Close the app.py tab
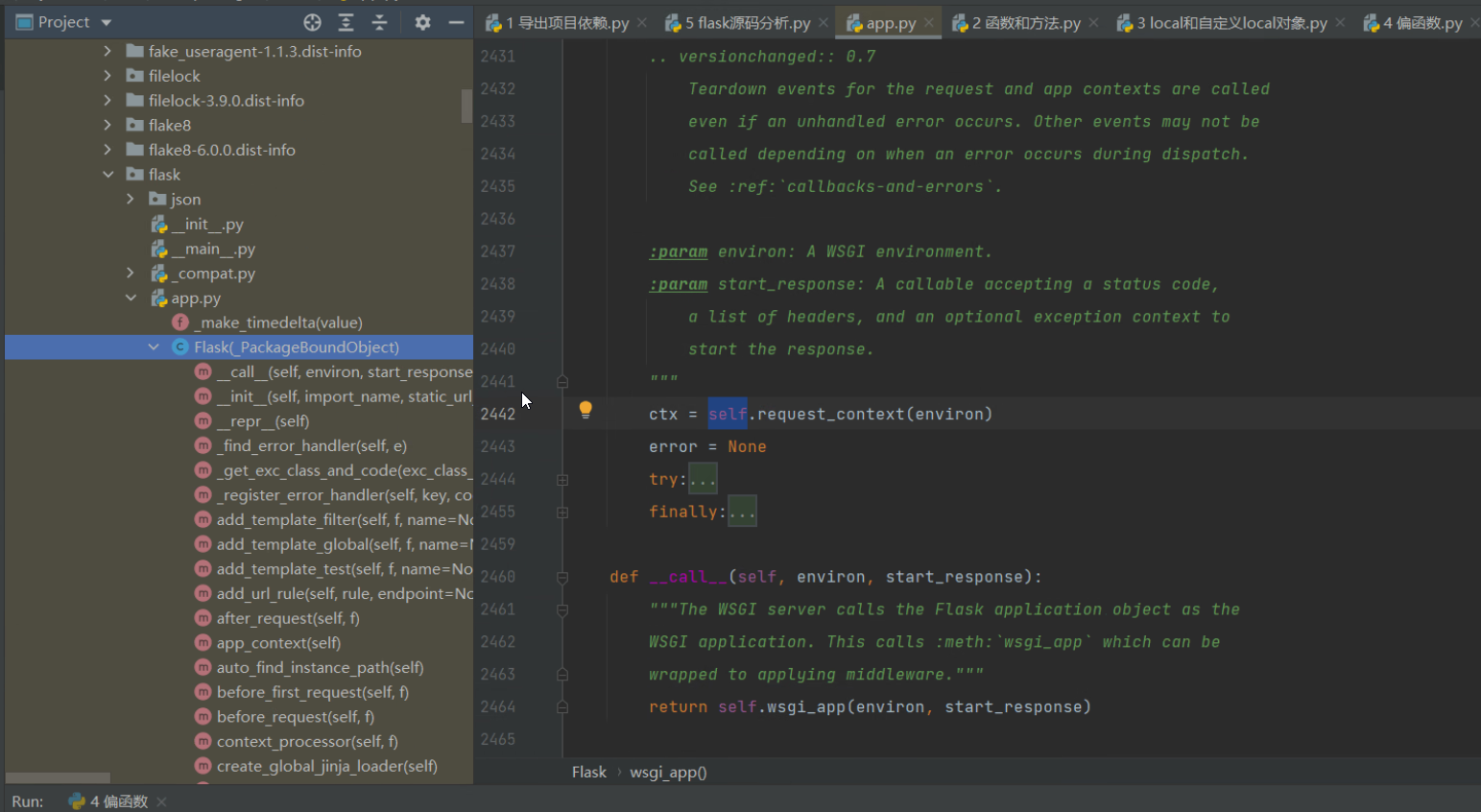The image size is (1481, 812). click(929, 23)
